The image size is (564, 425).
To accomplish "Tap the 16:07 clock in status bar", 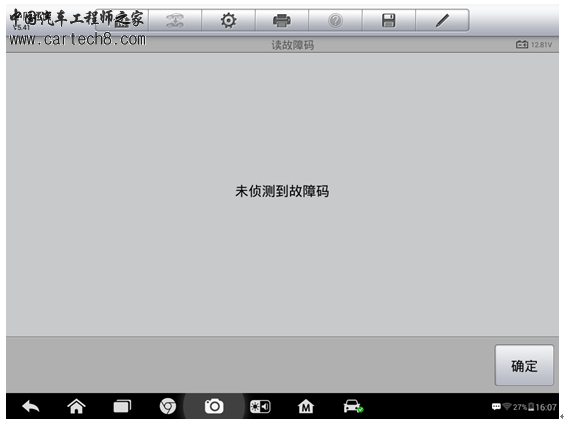I will click(x=546, y=407).
